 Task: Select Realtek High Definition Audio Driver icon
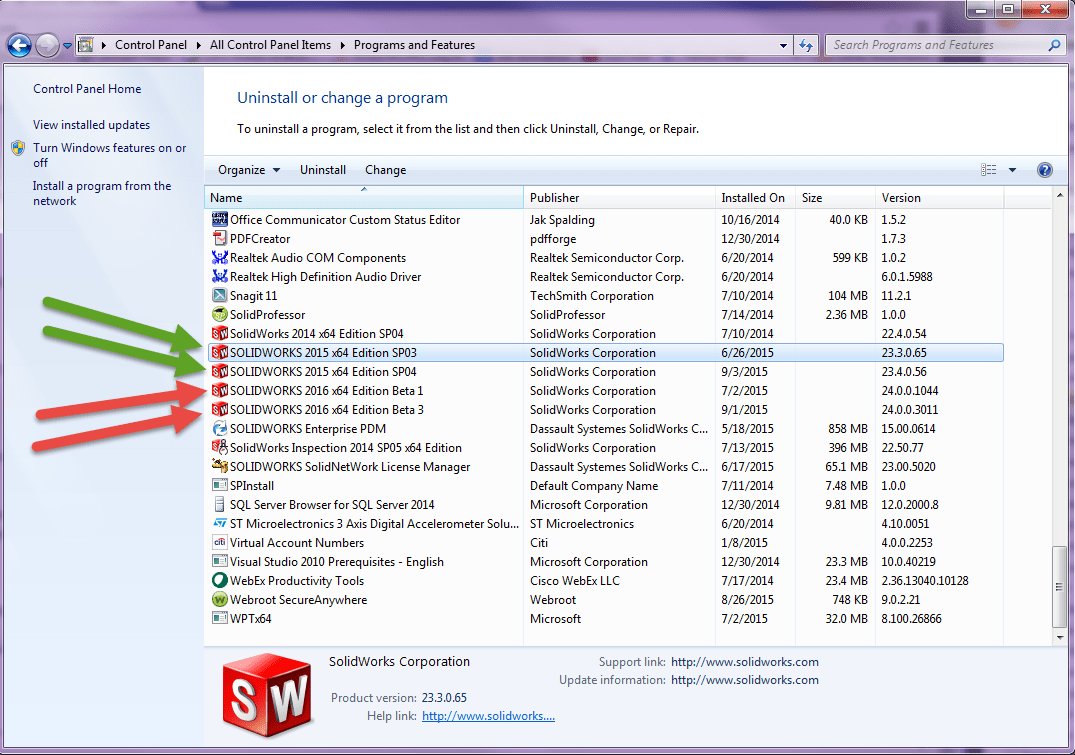pos(219,276)
